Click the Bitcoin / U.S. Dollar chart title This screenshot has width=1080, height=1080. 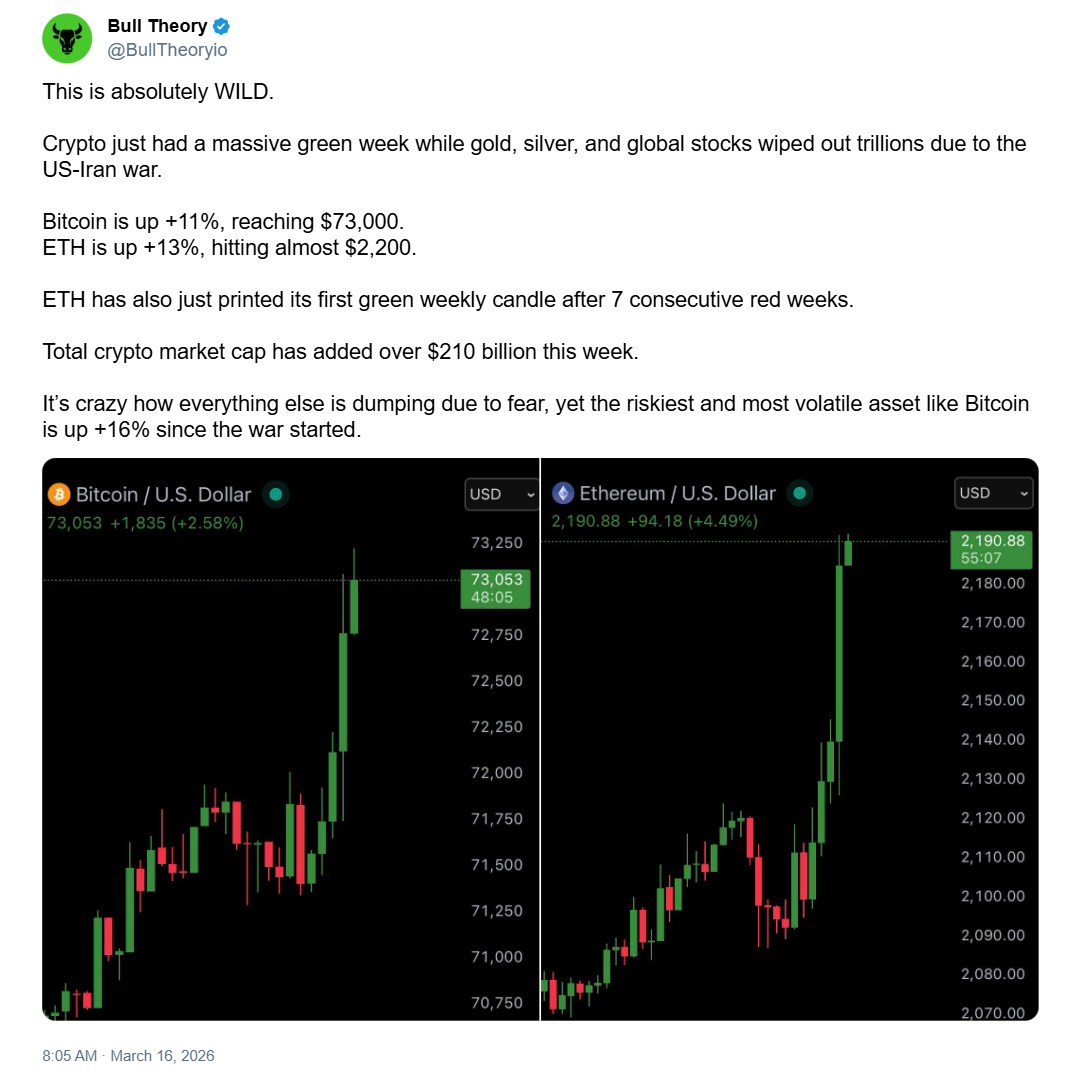point(164,494)
